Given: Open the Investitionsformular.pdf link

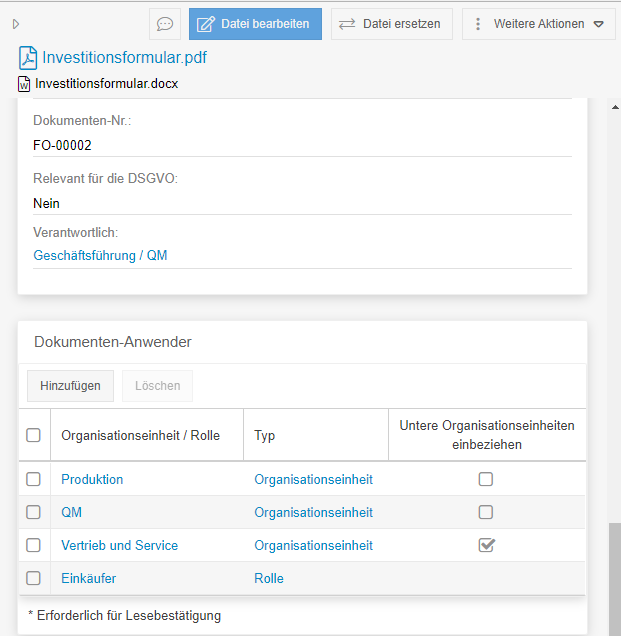Looking at the screenshot, I should pos(124,57).
